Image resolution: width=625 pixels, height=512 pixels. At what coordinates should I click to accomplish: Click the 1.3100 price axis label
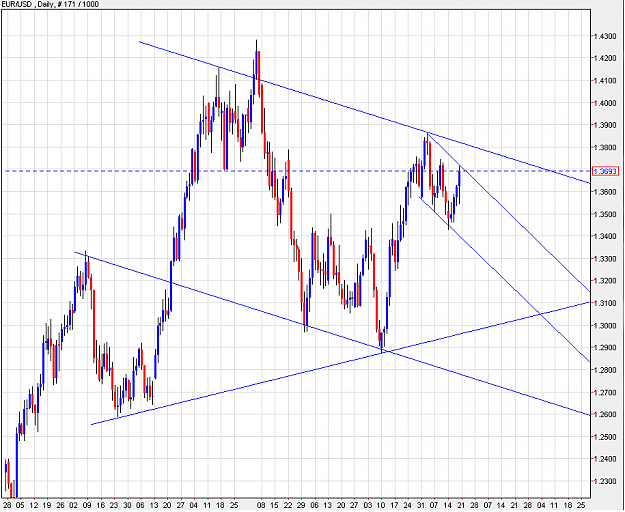[x=605, y=303]
